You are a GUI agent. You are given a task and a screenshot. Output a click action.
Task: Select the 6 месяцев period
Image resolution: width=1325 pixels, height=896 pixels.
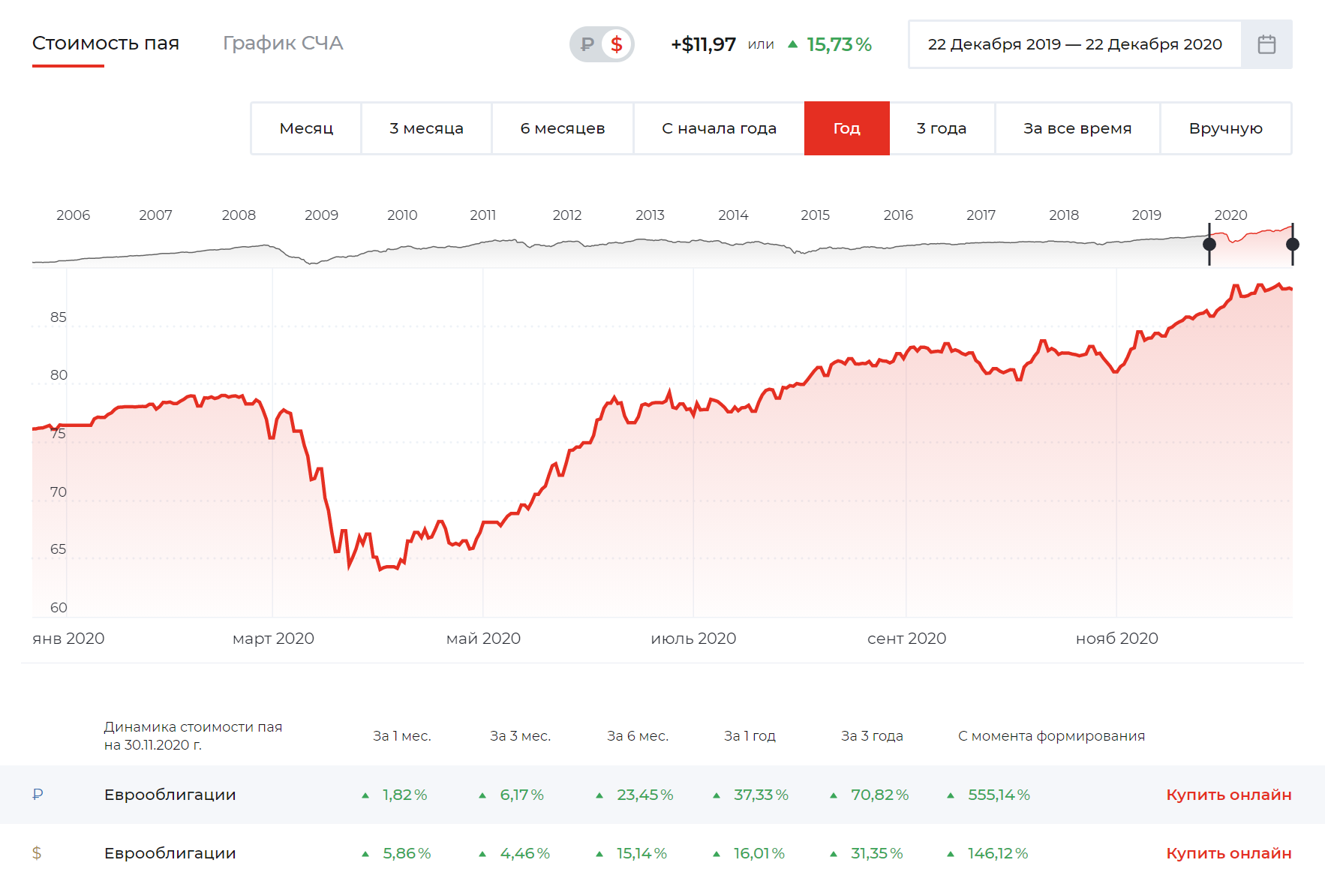pyautogui.click(x=563, y=128)
